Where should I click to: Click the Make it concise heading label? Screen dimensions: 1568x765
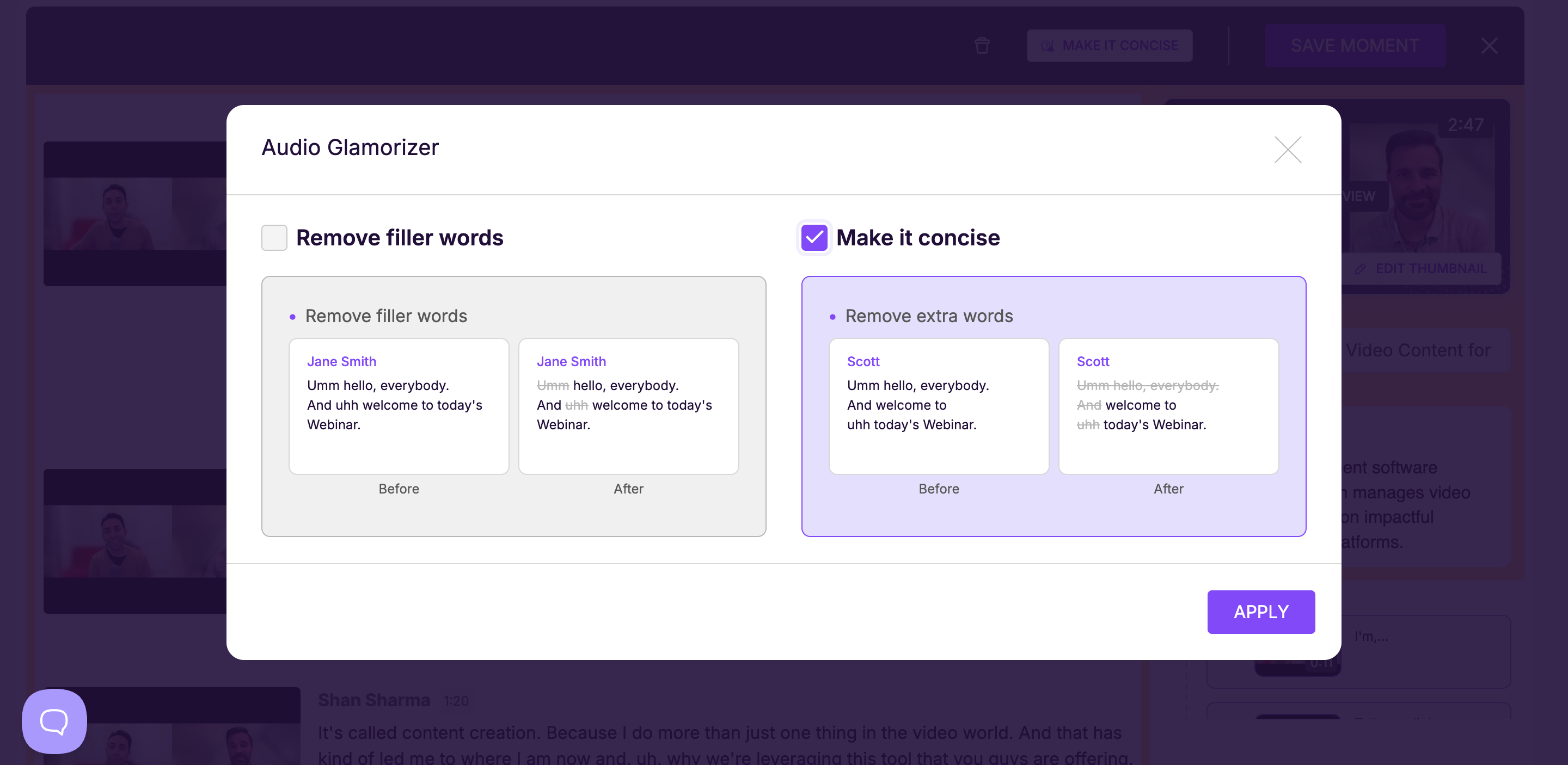click(917, 238)
